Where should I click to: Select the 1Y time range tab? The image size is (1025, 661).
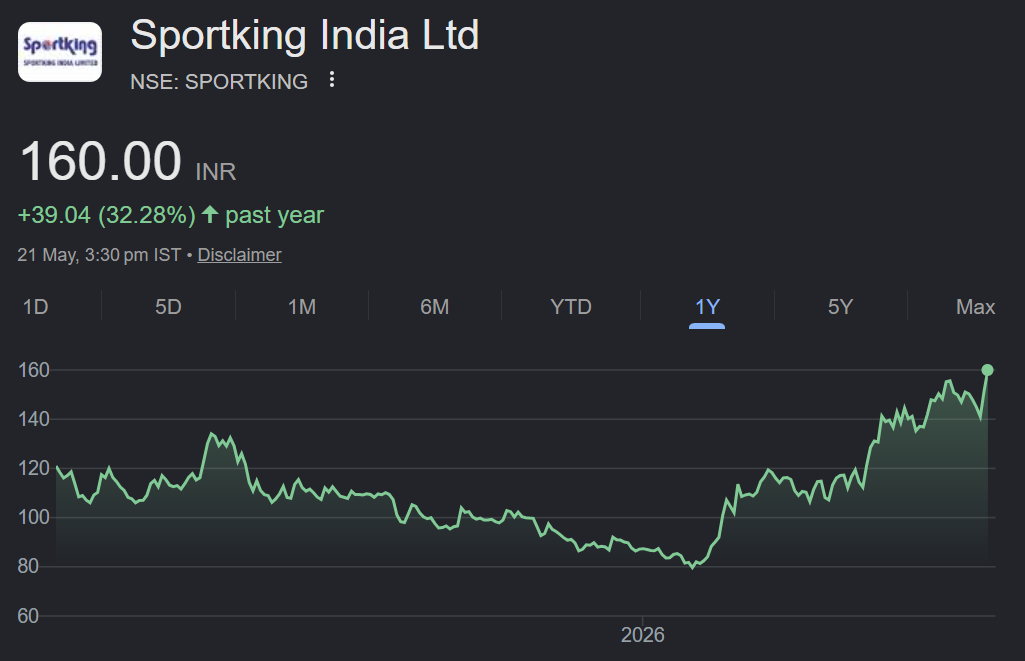(x=707, y=307)
